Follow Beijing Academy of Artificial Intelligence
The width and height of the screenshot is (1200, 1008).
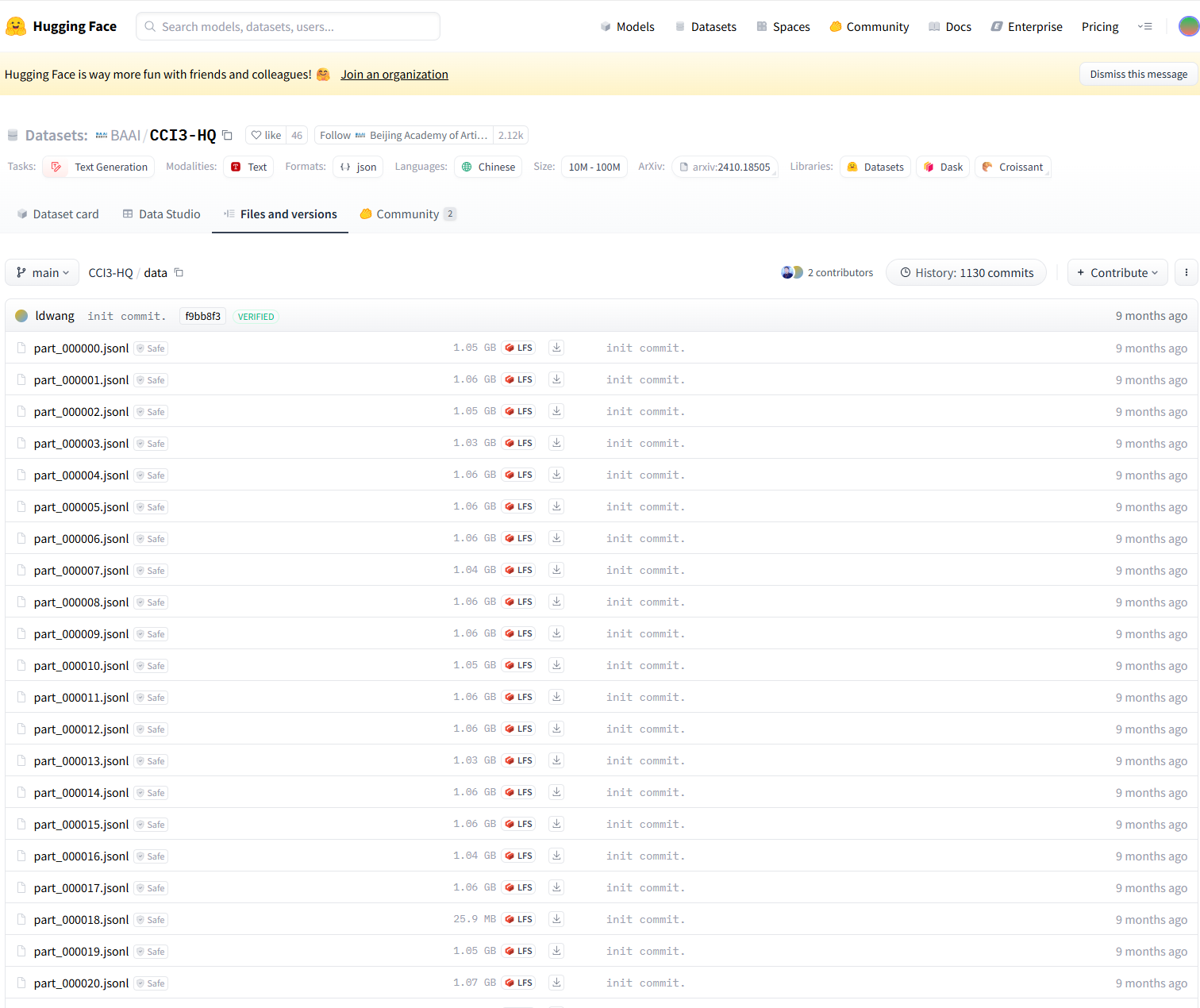click(x=404, y=135)
